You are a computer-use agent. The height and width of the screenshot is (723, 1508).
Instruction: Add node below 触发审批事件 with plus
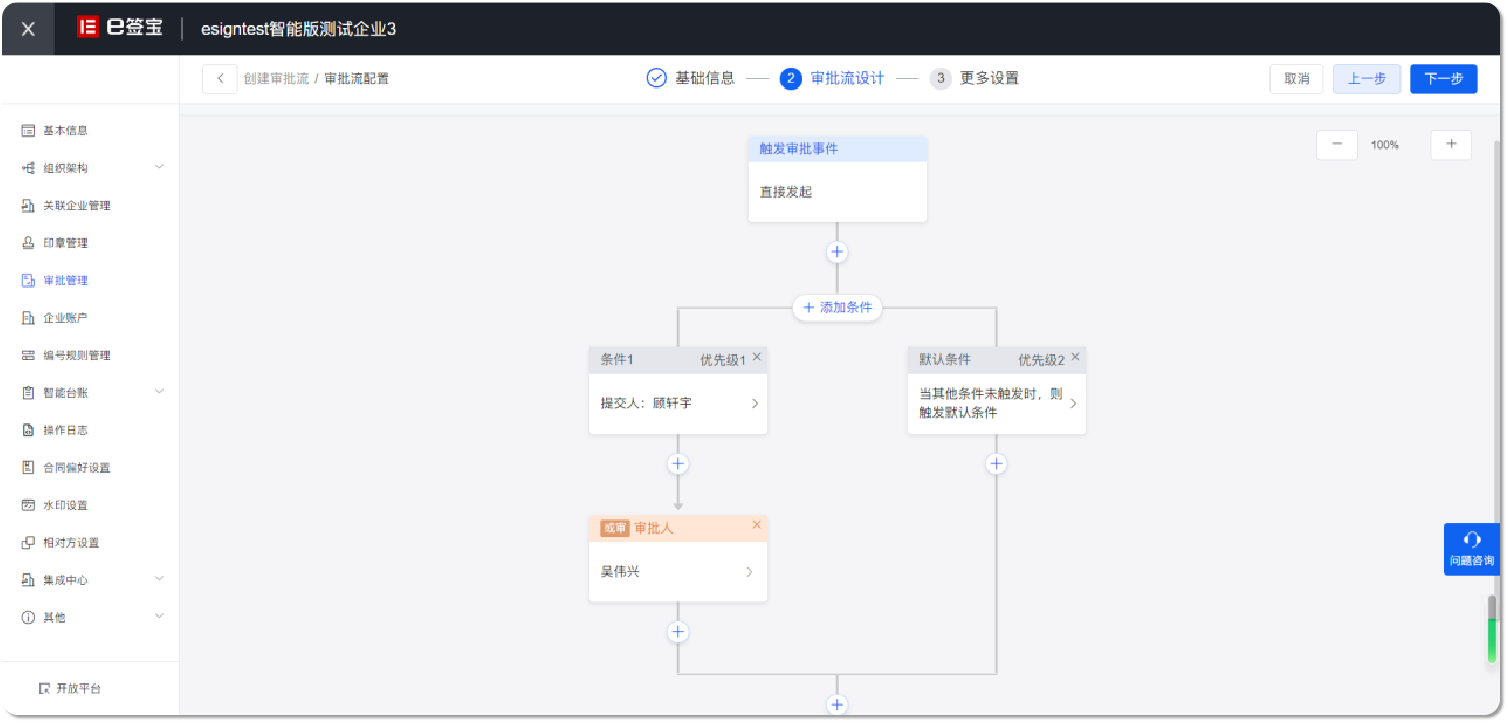837,252
